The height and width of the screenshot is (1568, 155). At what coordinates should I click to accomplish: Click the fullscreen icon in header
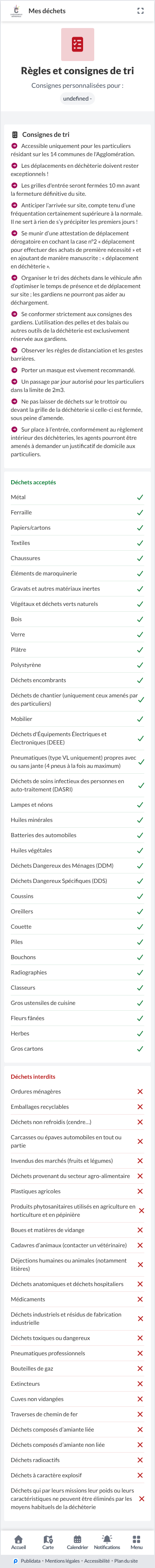(141, 11)
